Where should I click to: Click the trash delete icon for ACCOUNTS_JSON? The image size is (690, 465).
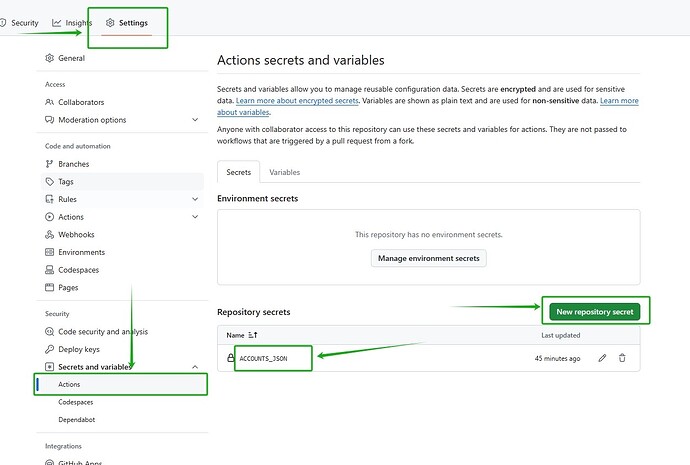[622, 357]
